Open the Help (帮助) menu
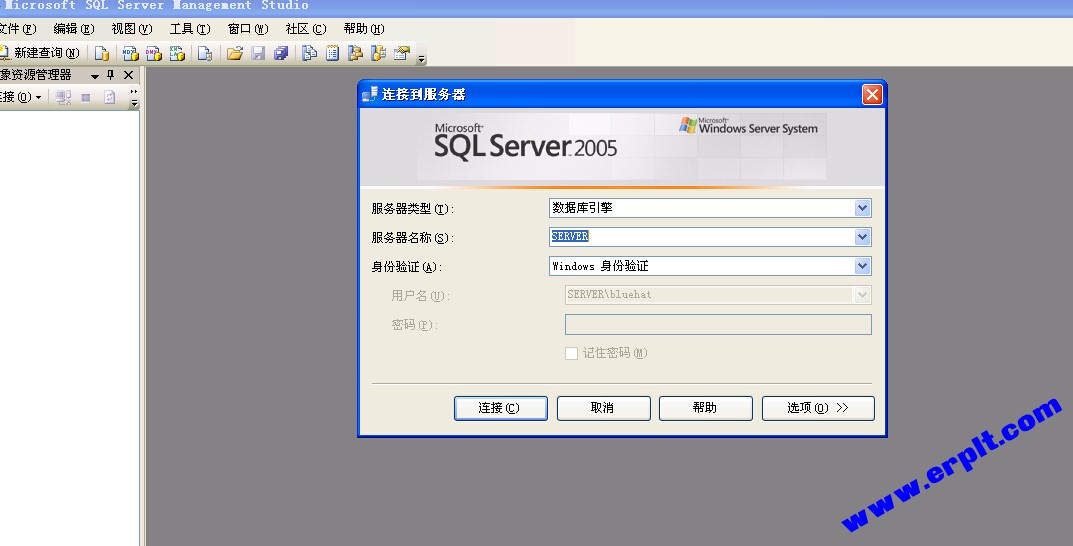The width and height of the screenshot is (1073, 546). click(x=364, y=29)
